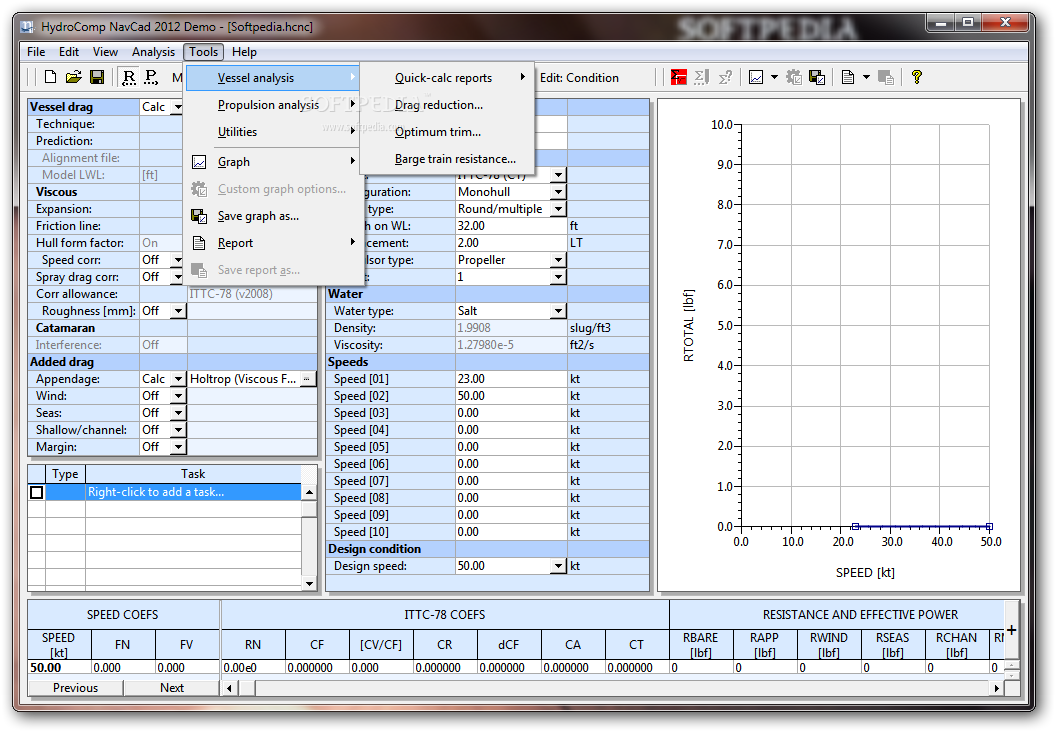
Task: Switch to Propulsion mode (P icon)
Action: 151,77
